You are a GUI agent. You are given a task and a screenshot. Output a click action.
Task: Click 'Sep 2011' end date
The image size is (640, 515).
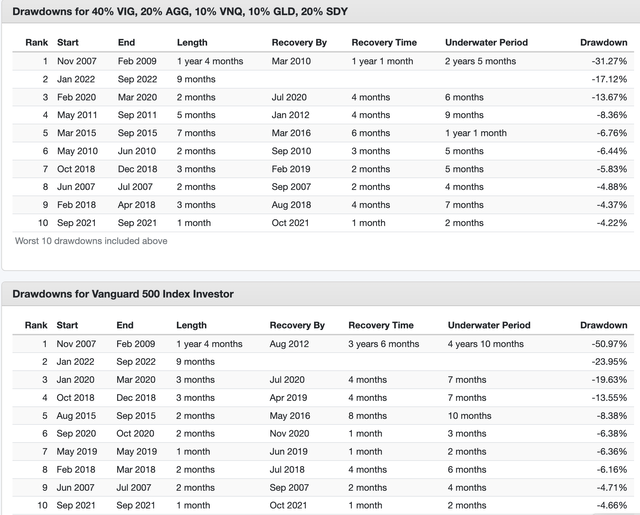(137, 115)
